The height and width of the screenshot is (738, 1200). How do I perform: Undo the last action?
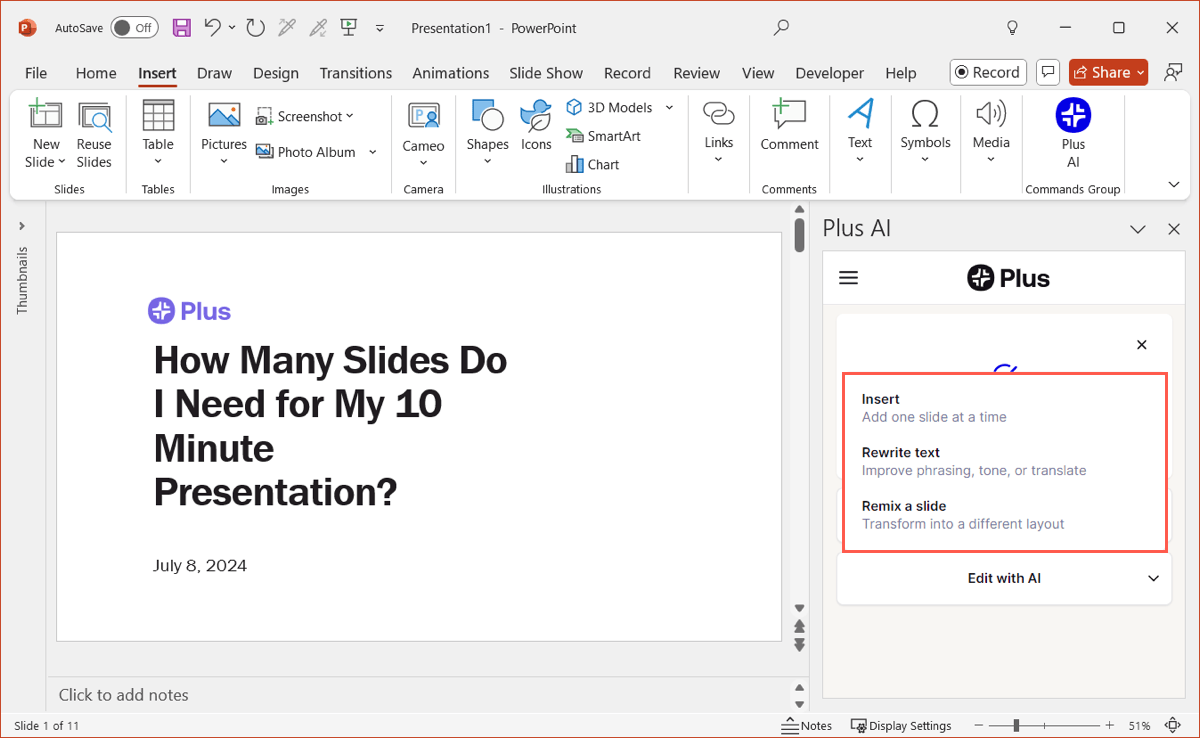[x=213, y=28]
